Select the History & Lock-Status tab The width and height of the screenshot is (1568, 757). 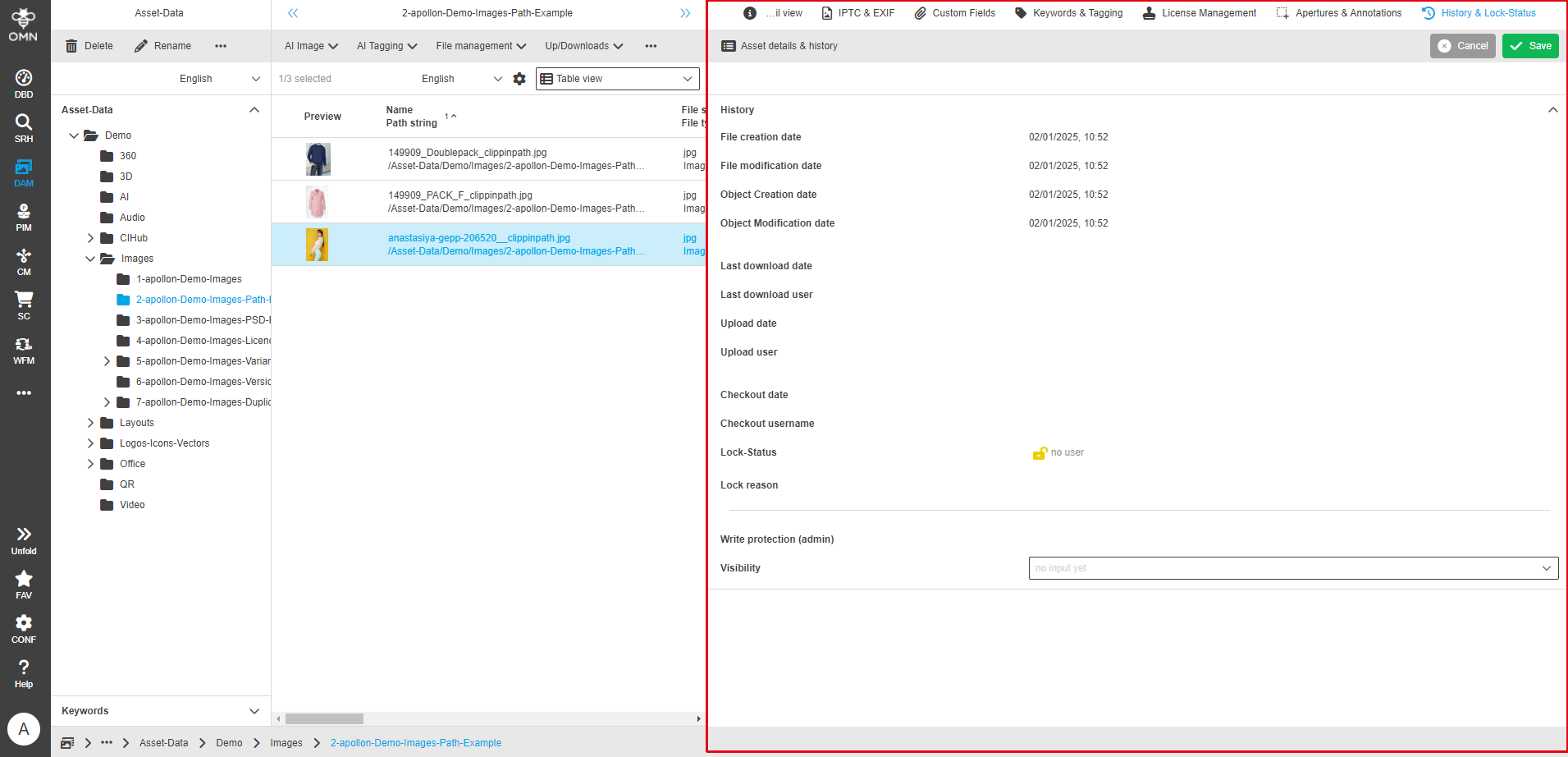[1479, 13]
